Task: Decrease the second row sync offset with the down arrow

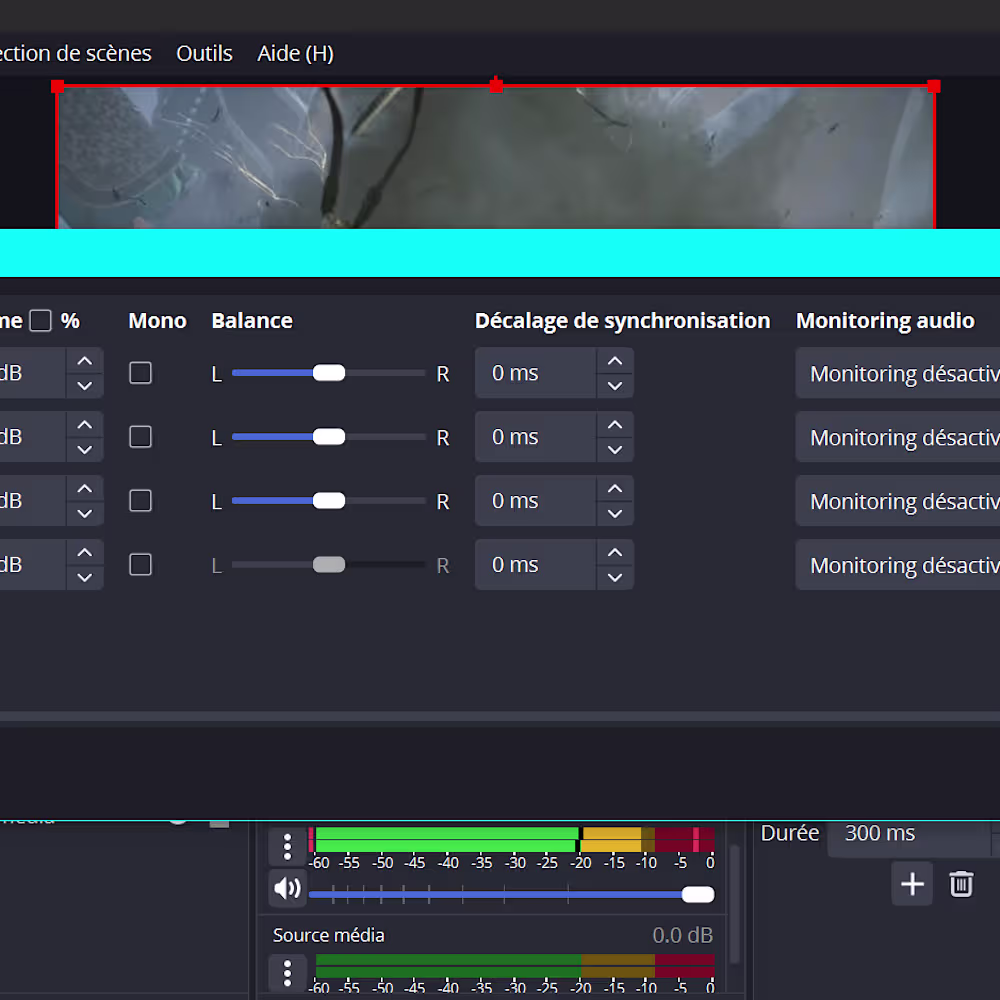Action: click(x=615, y=450)
